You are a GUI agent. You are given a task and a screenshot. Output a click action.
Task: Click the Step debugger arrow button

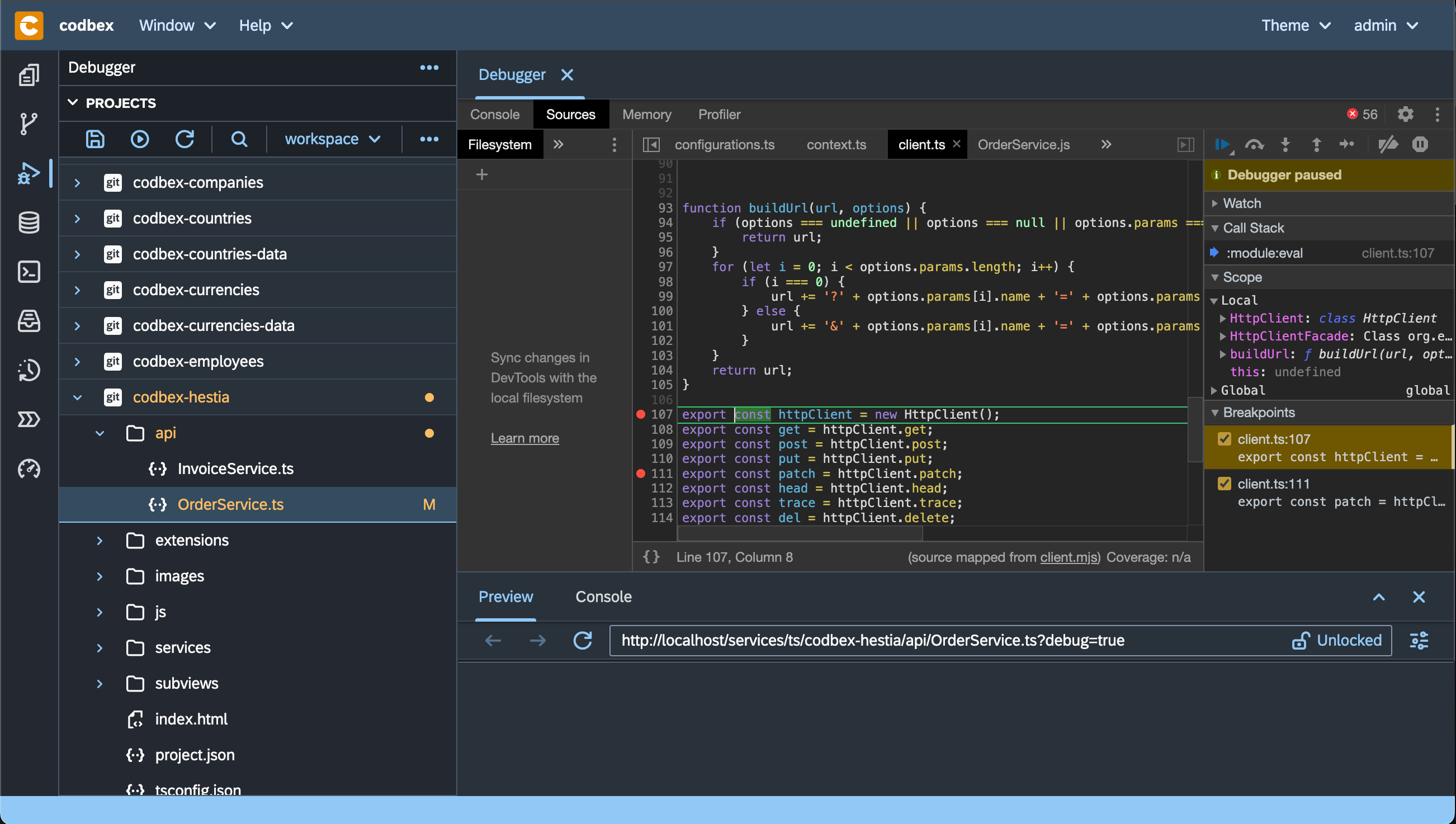[1347, 145]
